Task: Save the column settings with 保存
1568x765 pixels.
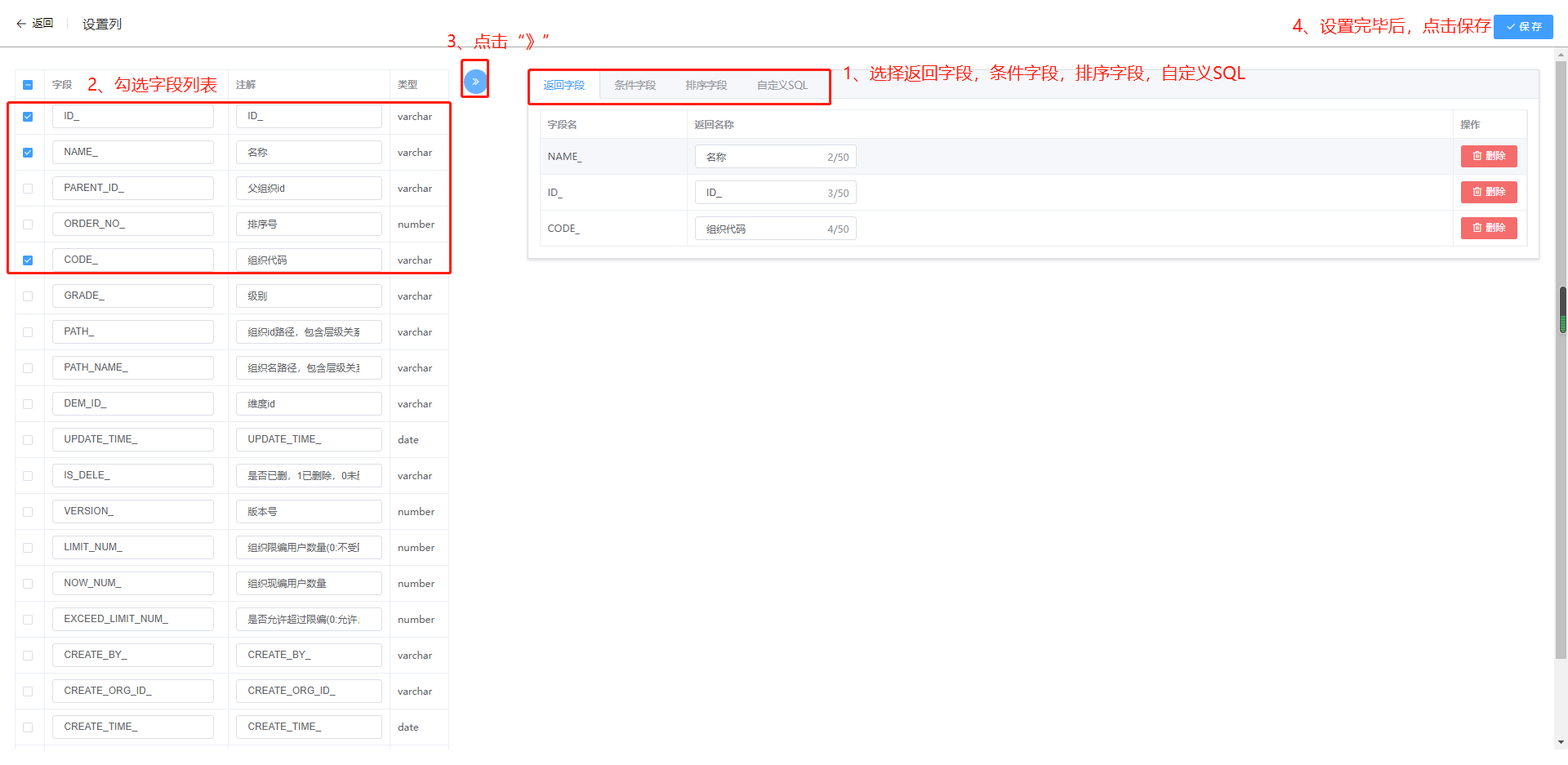Action: pos(1523,27)
